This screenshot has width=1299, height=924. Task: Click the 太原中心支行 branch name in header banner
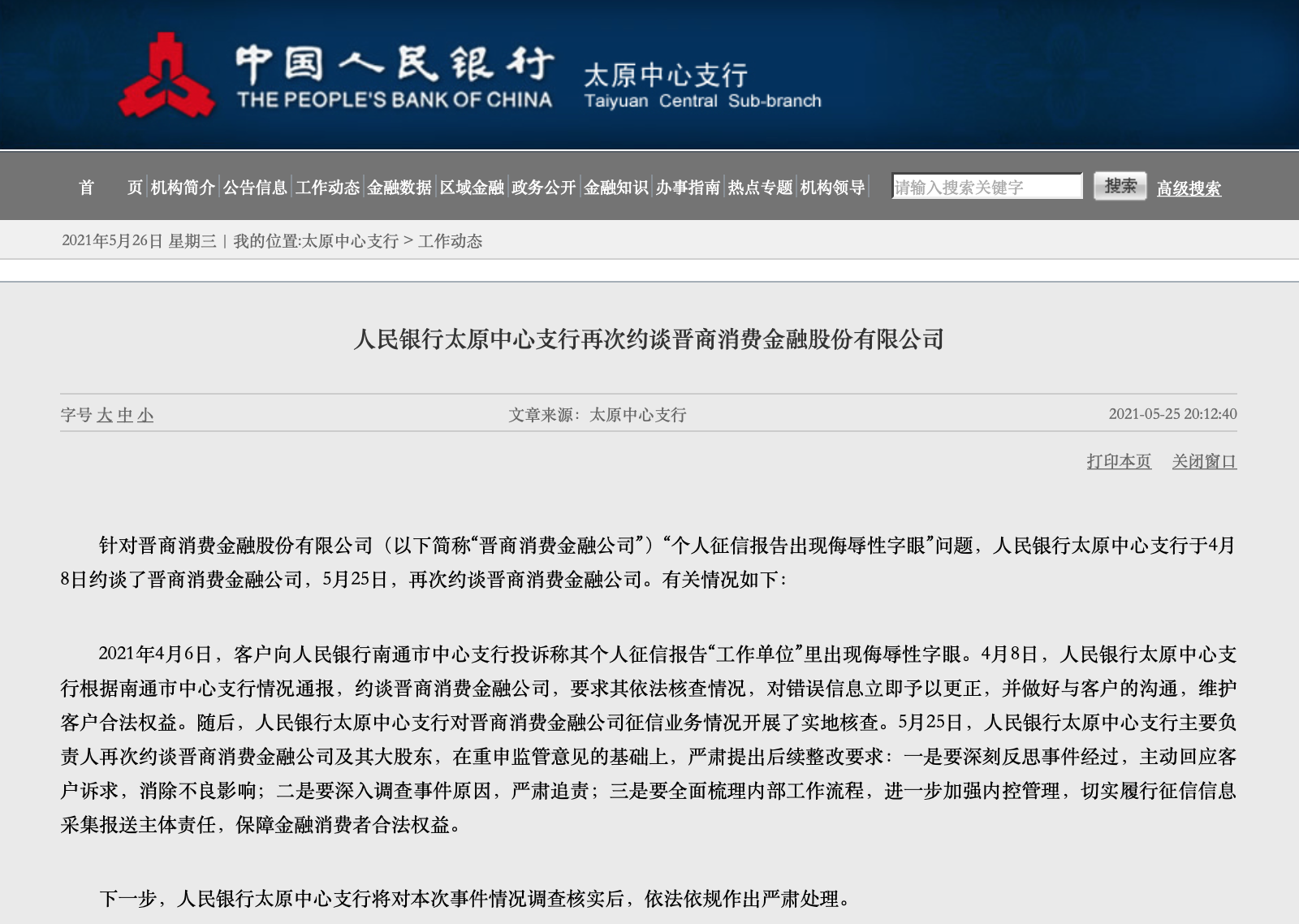point(666,76)
